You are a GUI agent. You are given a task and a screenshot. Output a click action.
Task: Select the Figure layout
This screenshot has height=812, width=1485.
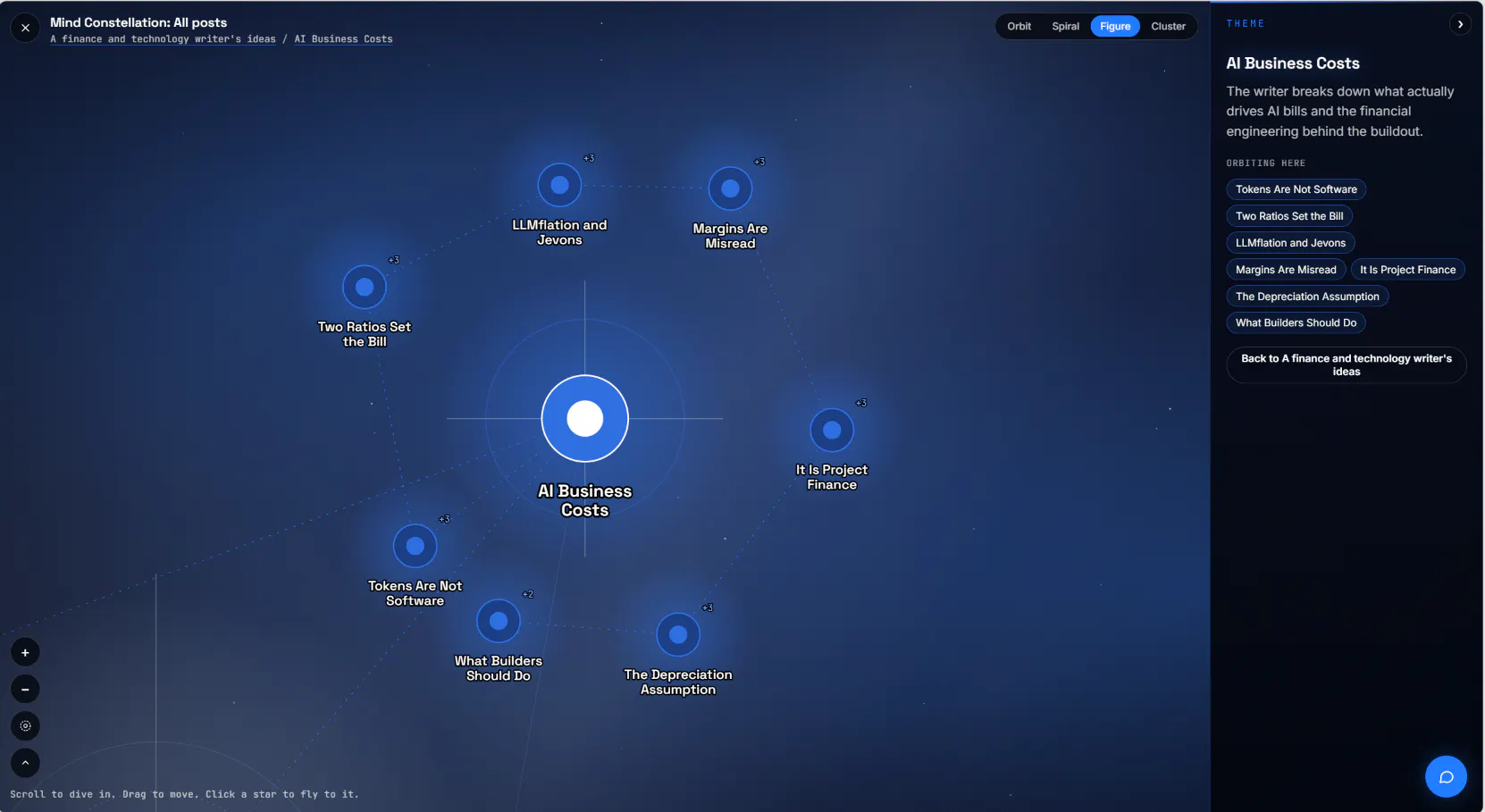pyautogui.click(x=1115, y=27)
